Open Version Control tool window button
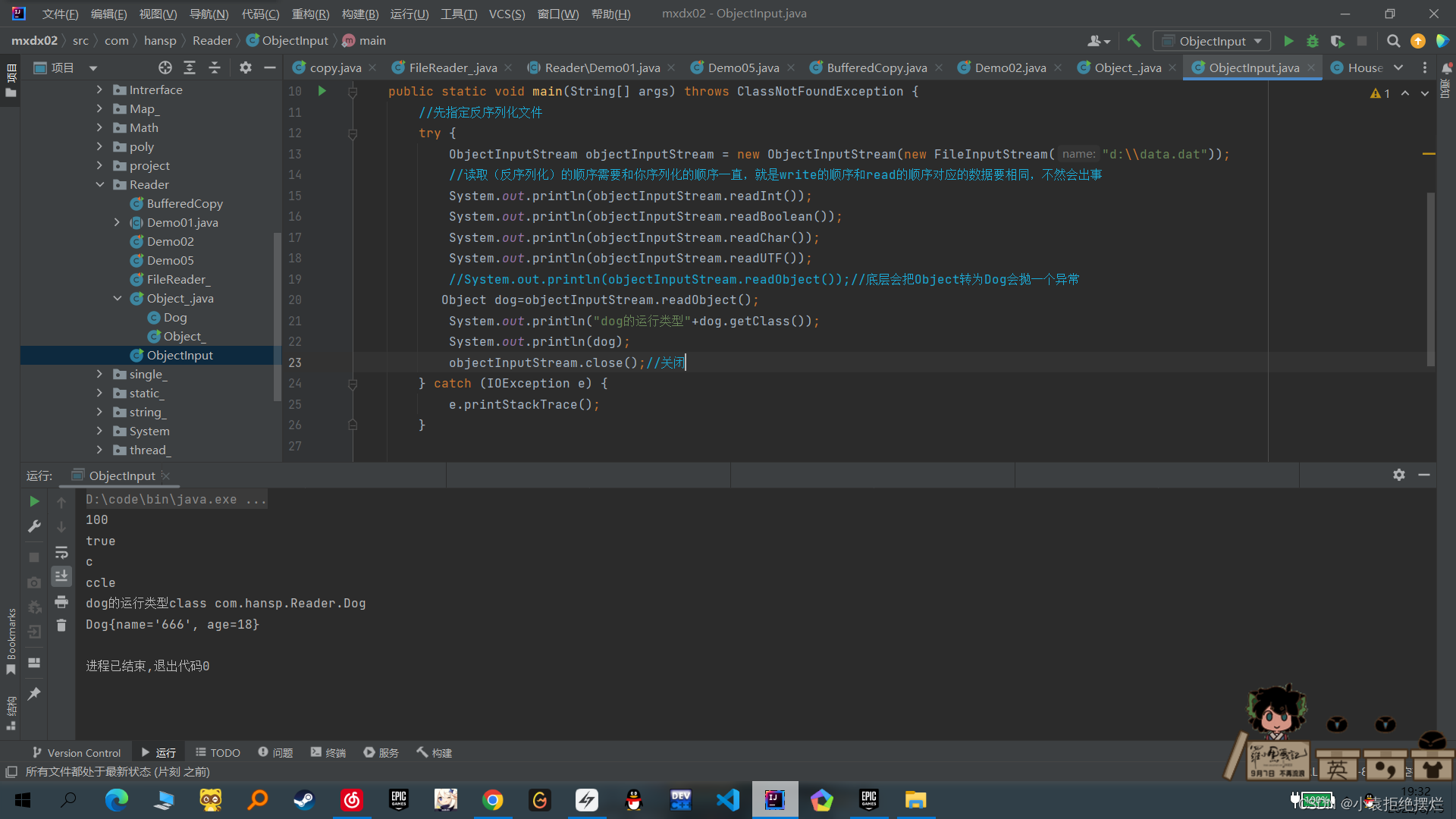 pyautogui.click(x=77, y=752)
